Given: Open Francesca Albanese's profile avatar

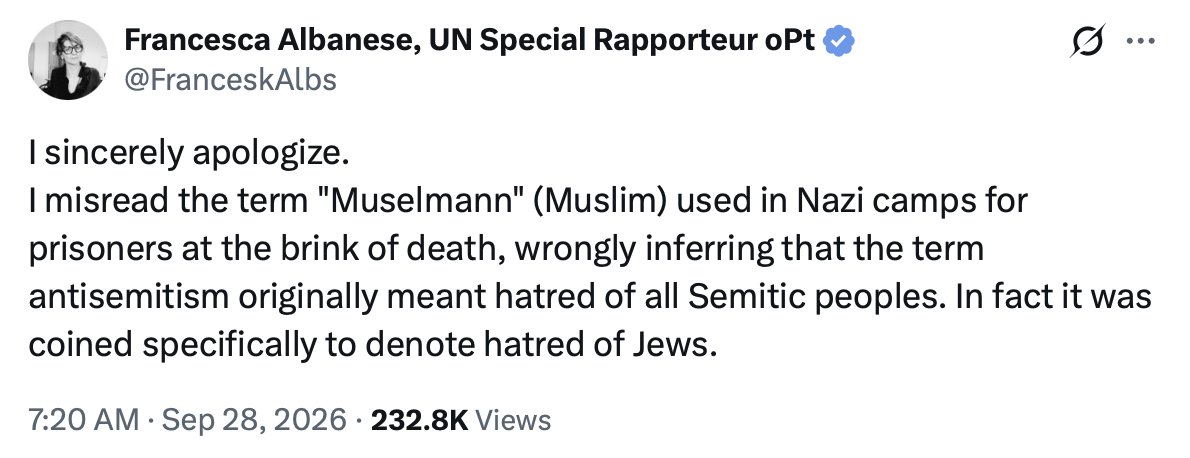Looking at the screenshot, I should (68, 59).
